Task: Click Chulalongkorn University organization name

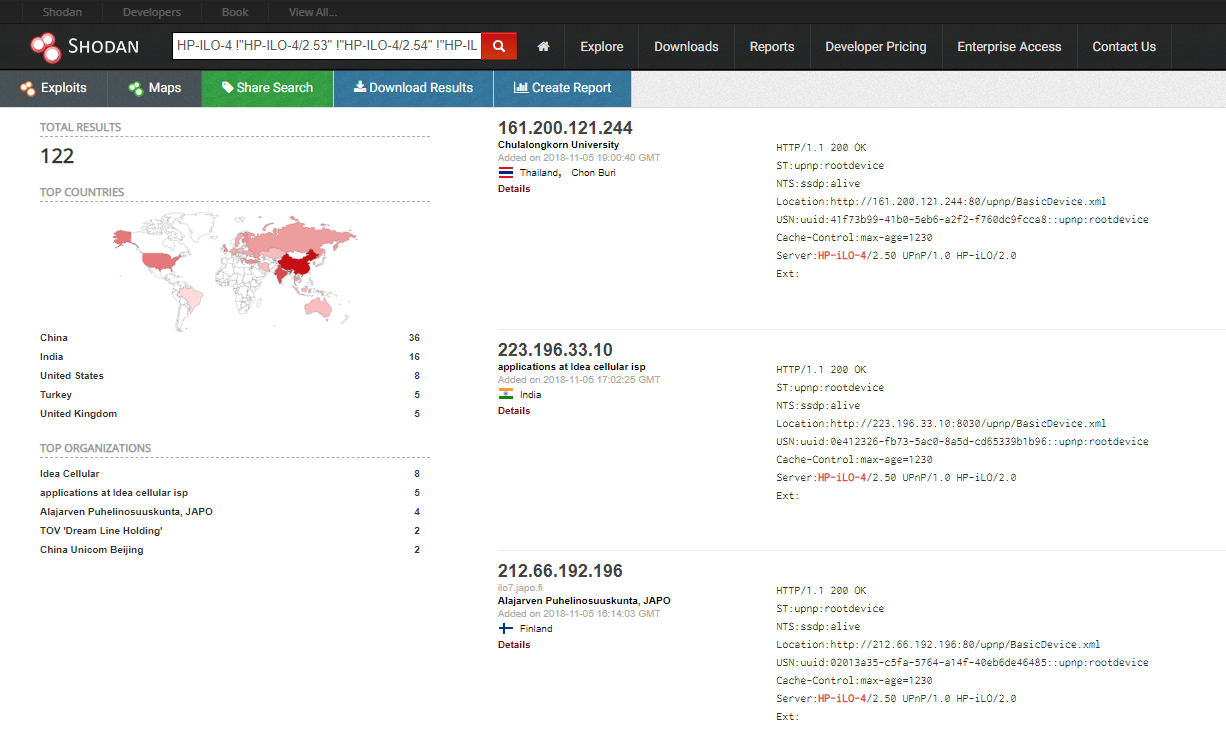Action: [x=558, y=145]
